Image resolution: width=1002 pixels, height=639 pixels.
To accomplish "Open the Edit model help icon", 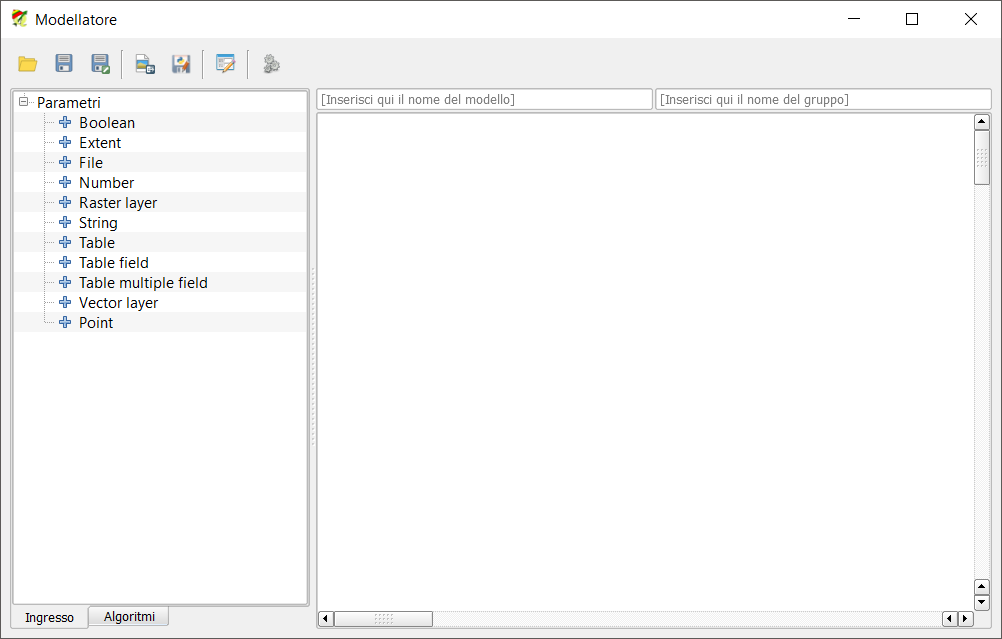I will (226, 64).
